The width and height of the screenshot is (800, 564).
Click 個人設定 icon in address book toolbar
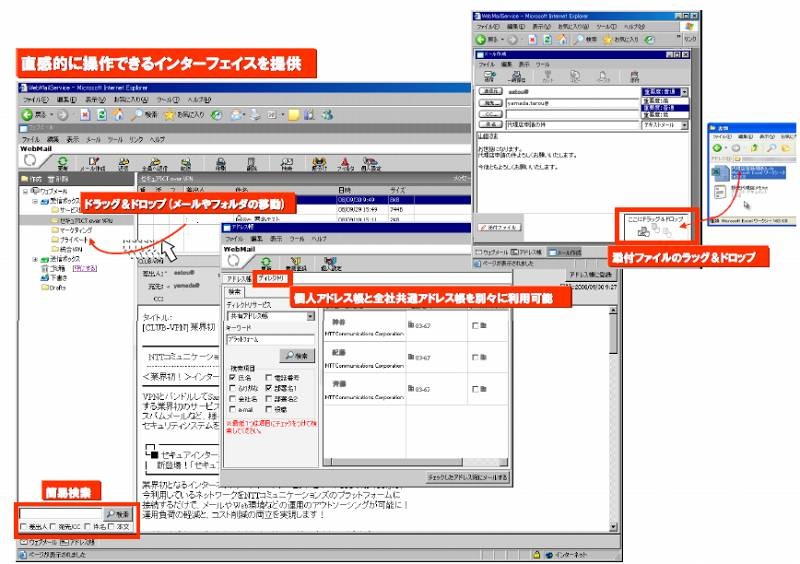[331, 263]
